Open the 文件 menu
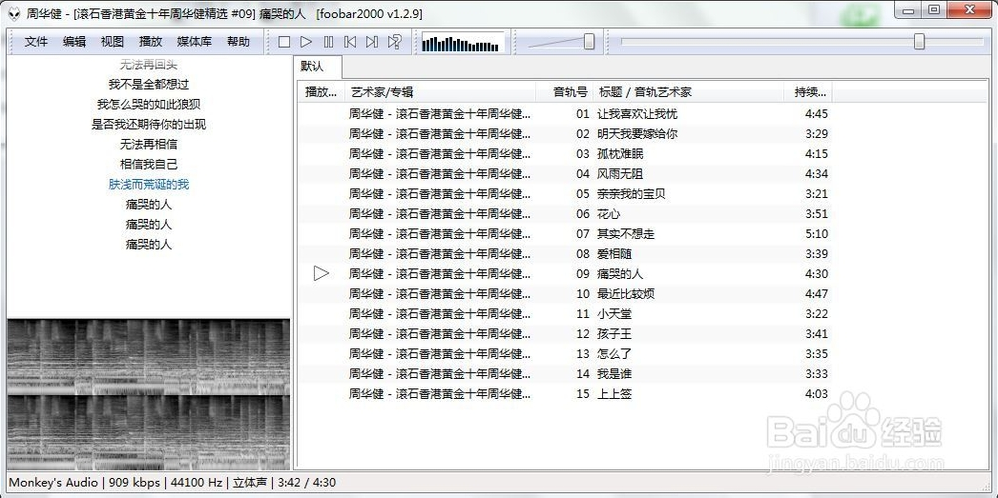The height and width of the screenshot is (498, 998). click(36, 42)
